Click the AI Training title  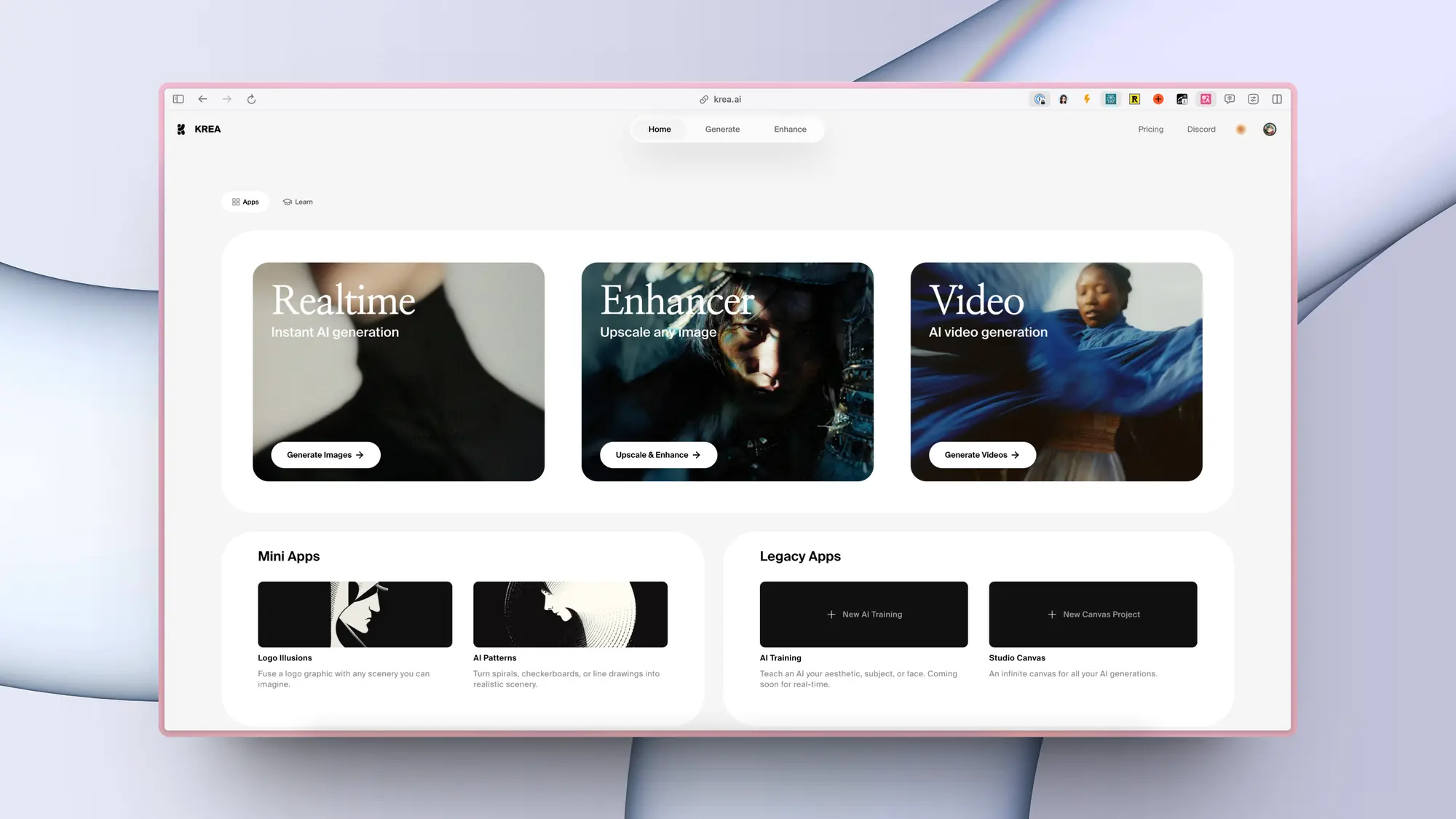click(780, 658)
